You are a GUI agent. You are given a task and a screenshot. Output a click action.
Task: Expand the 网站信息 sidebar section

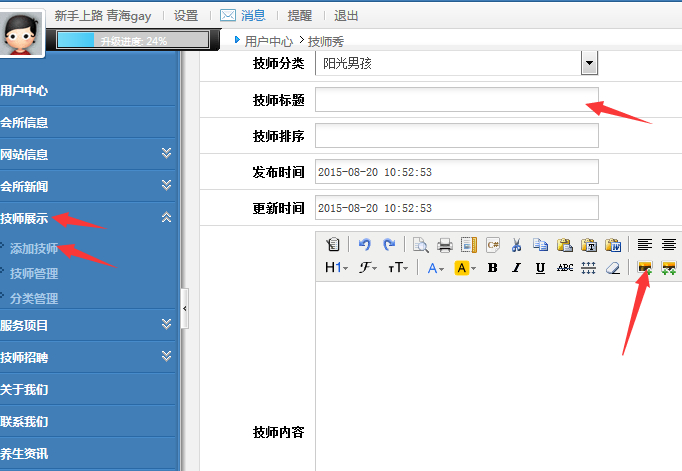coord(166,153)
